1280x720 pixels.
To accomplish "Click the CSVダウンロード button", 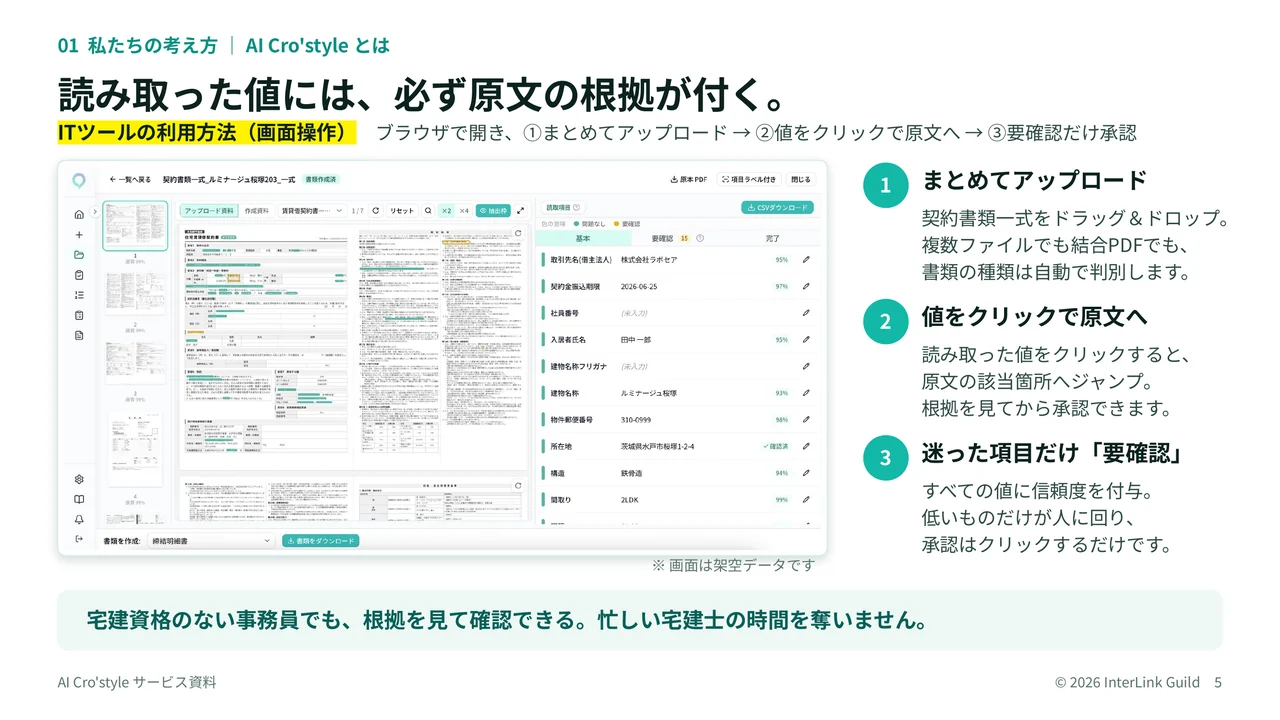I will [777, 208].
